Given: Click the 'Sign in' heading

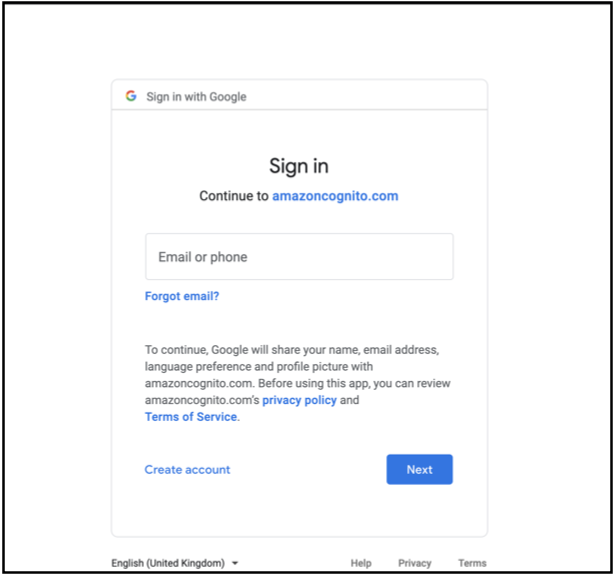Looking at the screenshot, I should 299,166.
